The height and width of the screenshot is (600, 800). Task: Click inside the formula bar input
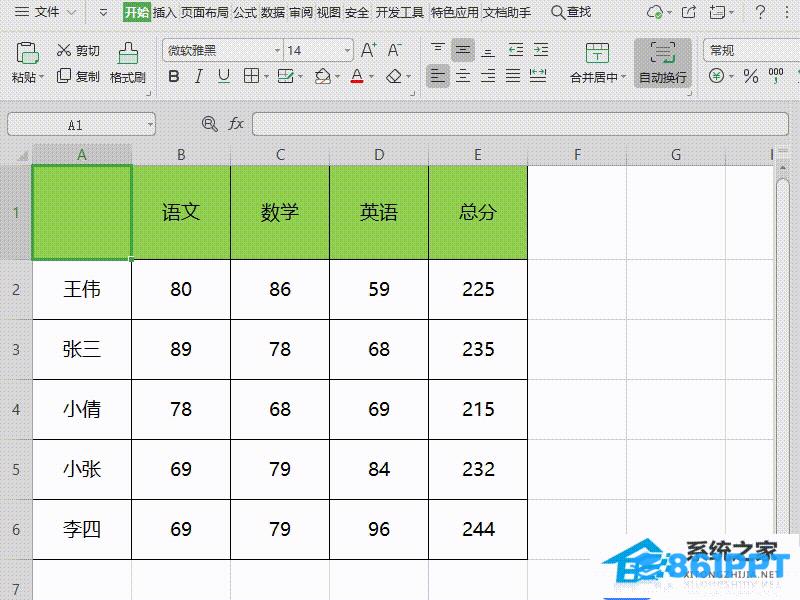pos(520,124)
